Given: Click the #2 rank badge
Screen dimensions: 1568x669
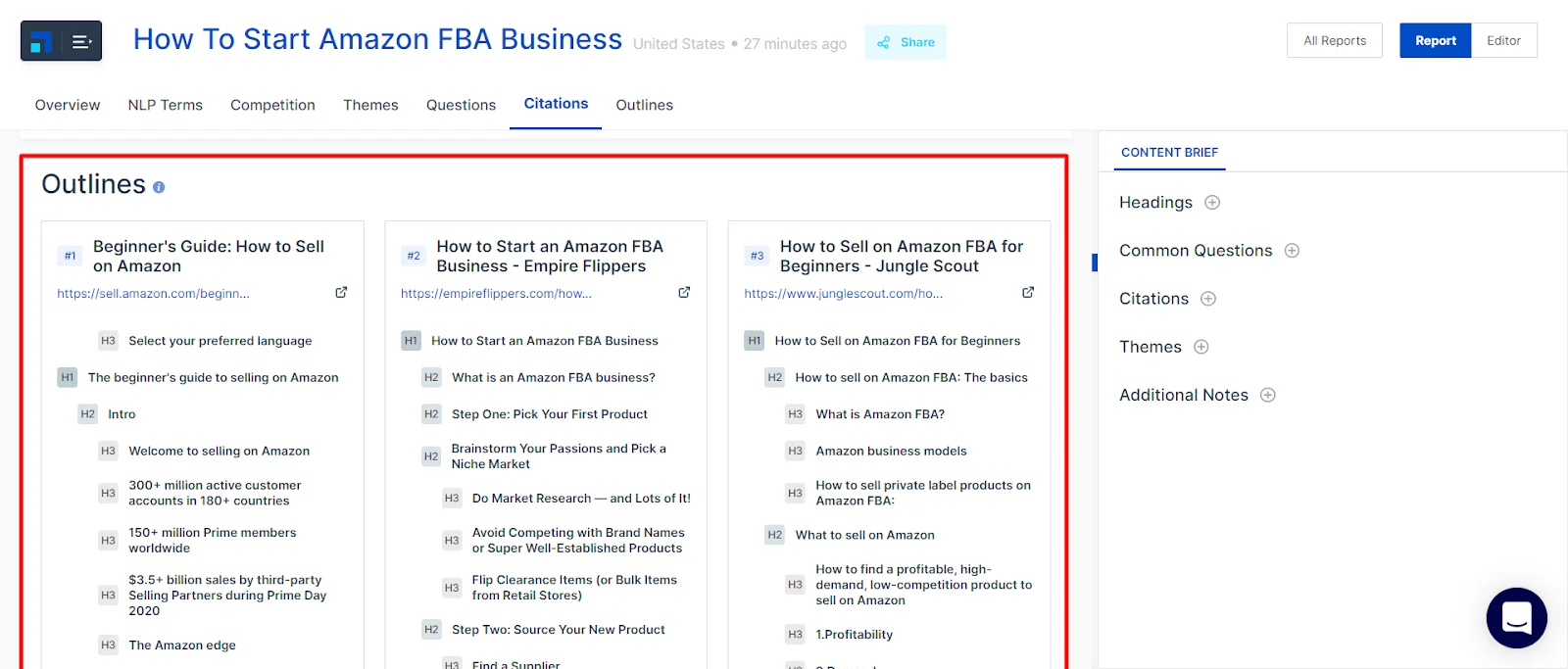Looking at the screenshot, I should point(414,256).
